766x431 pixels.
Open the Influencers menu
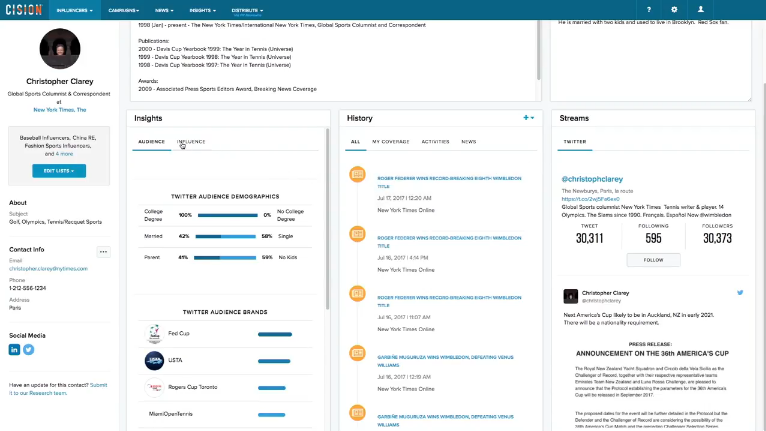[74, 10]
